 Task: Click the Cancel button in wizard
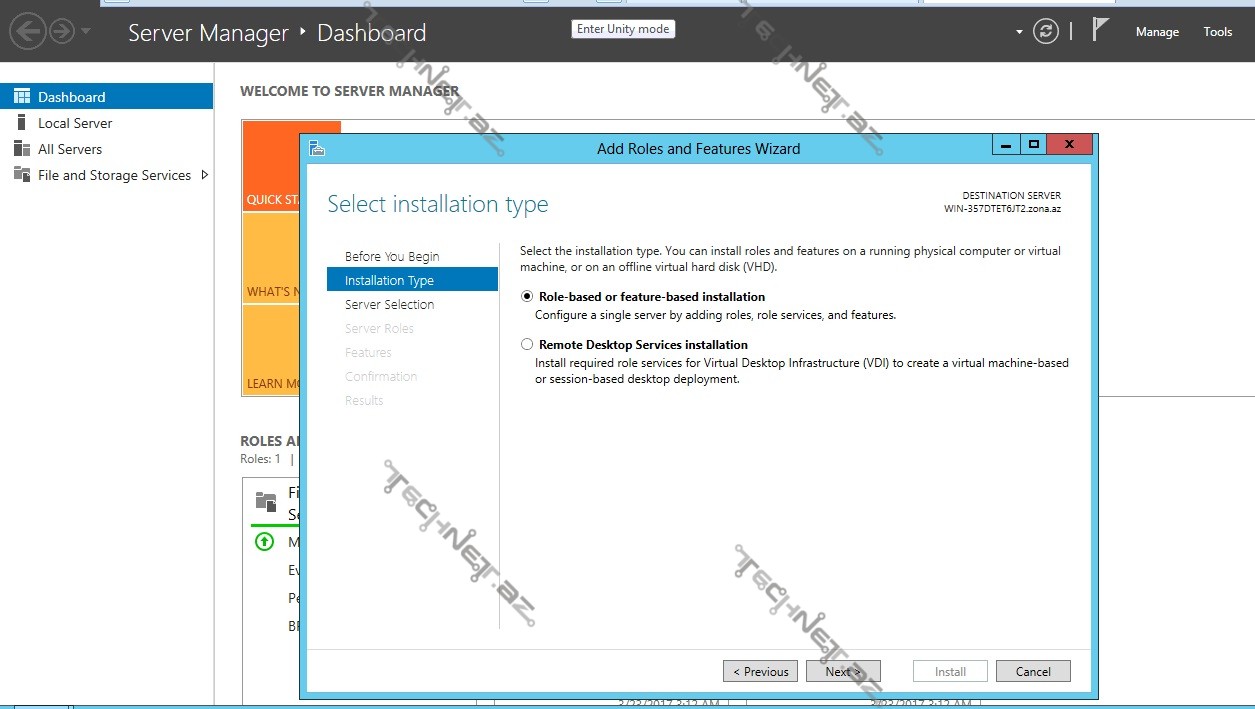[1033, 672]
